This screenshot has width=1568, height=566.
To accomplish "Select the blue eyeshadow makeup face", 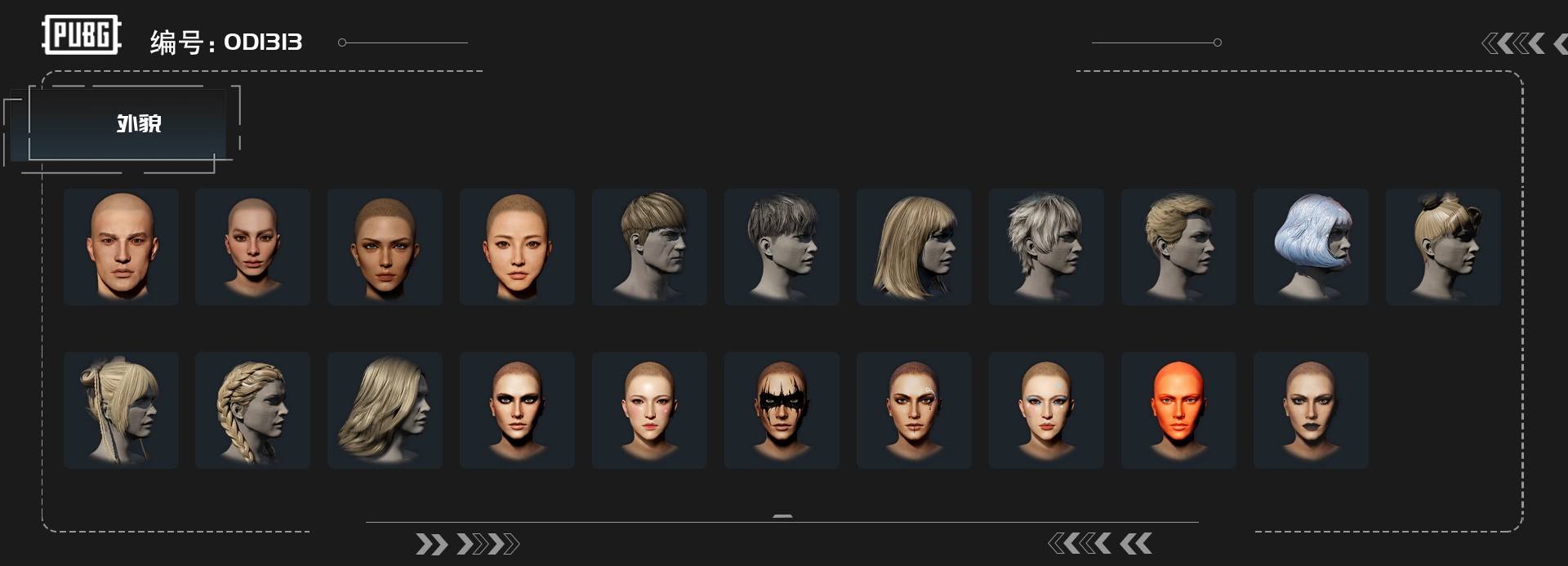I will pyautogui.click(x=1046, y=410).
